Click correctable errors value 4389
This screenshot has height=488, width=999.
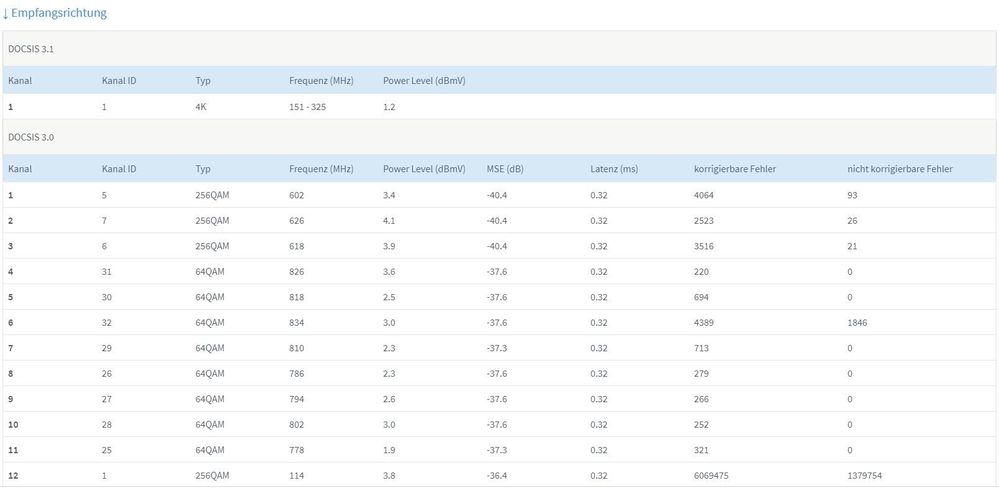[704, 323]
